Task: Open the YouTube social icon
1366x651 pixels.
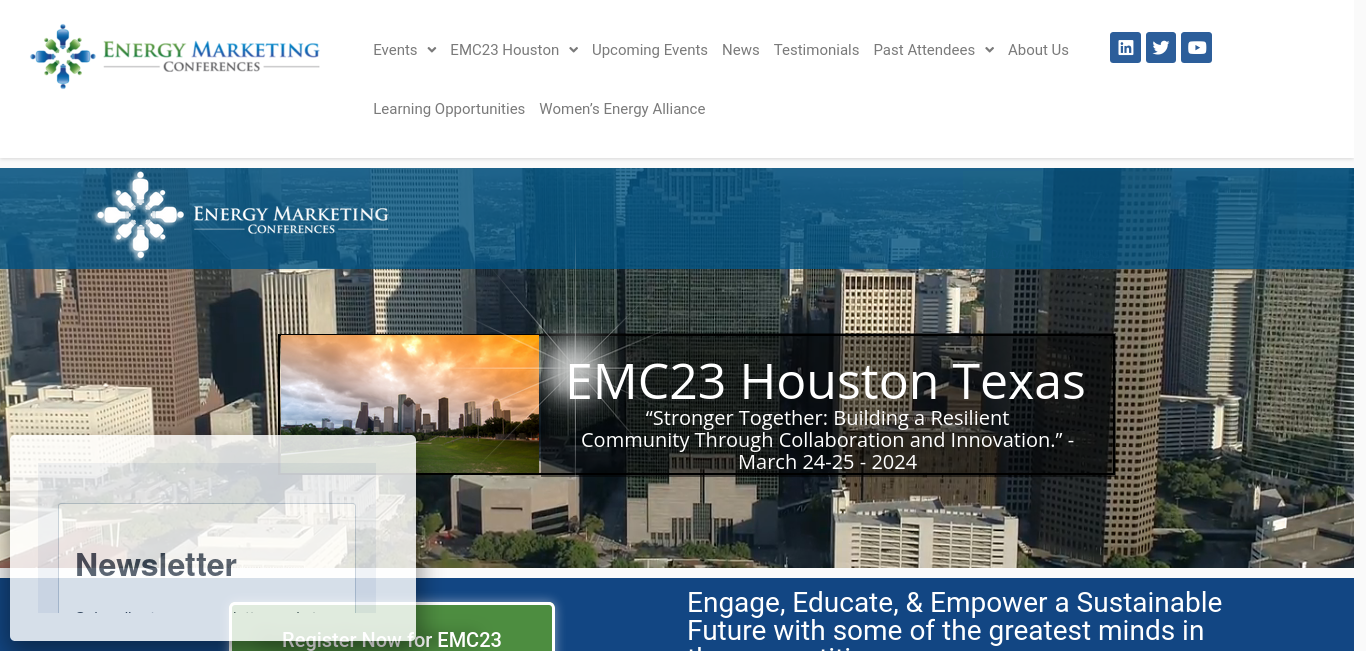Action: [1196, 47]
